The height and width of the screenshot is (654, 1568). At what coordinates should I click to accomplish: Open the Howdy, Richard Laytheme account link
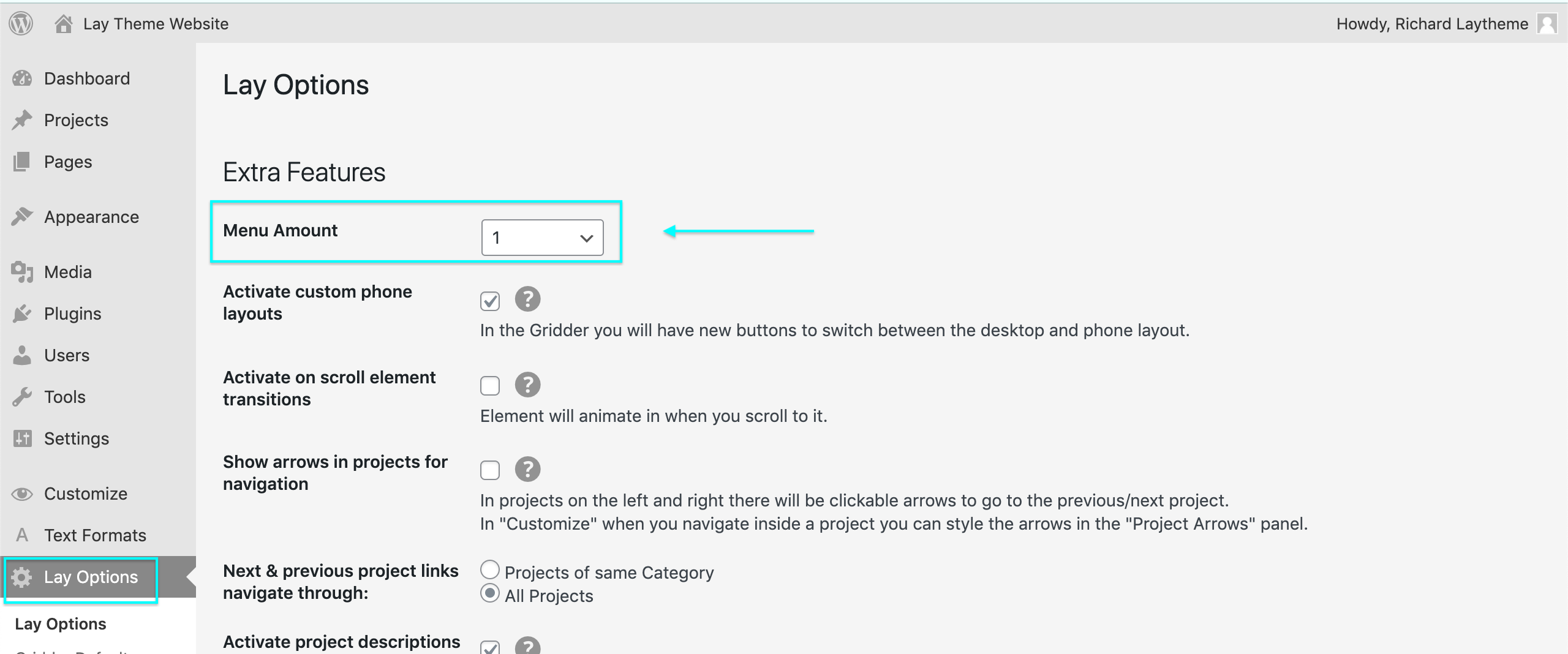click(x=1432, y=24)
